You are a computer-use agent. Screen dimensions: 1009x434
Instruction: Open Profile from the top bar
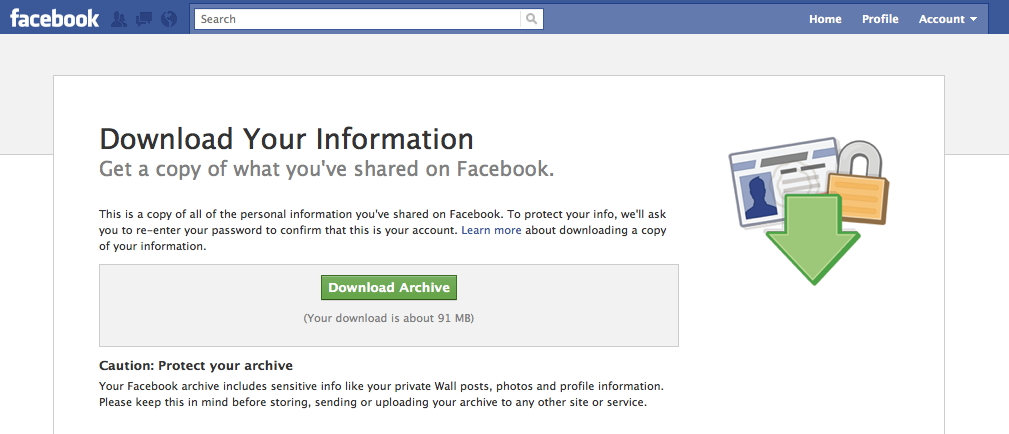(880, 19)
